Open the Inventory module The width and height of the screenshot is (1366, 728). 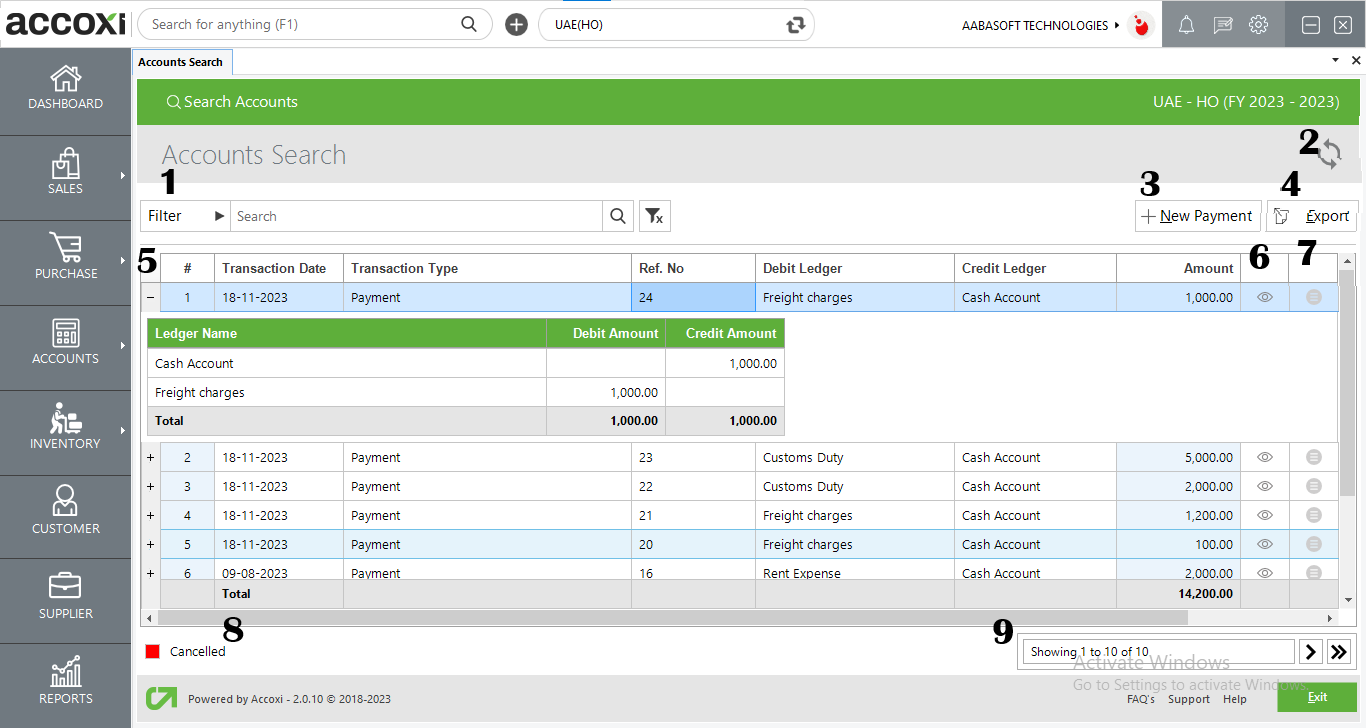coord(65,432)
